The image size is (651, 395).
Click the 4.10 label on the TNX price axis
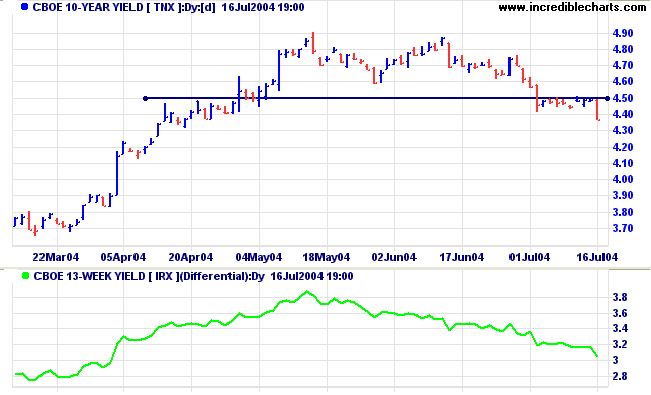[x=623, y=163]
